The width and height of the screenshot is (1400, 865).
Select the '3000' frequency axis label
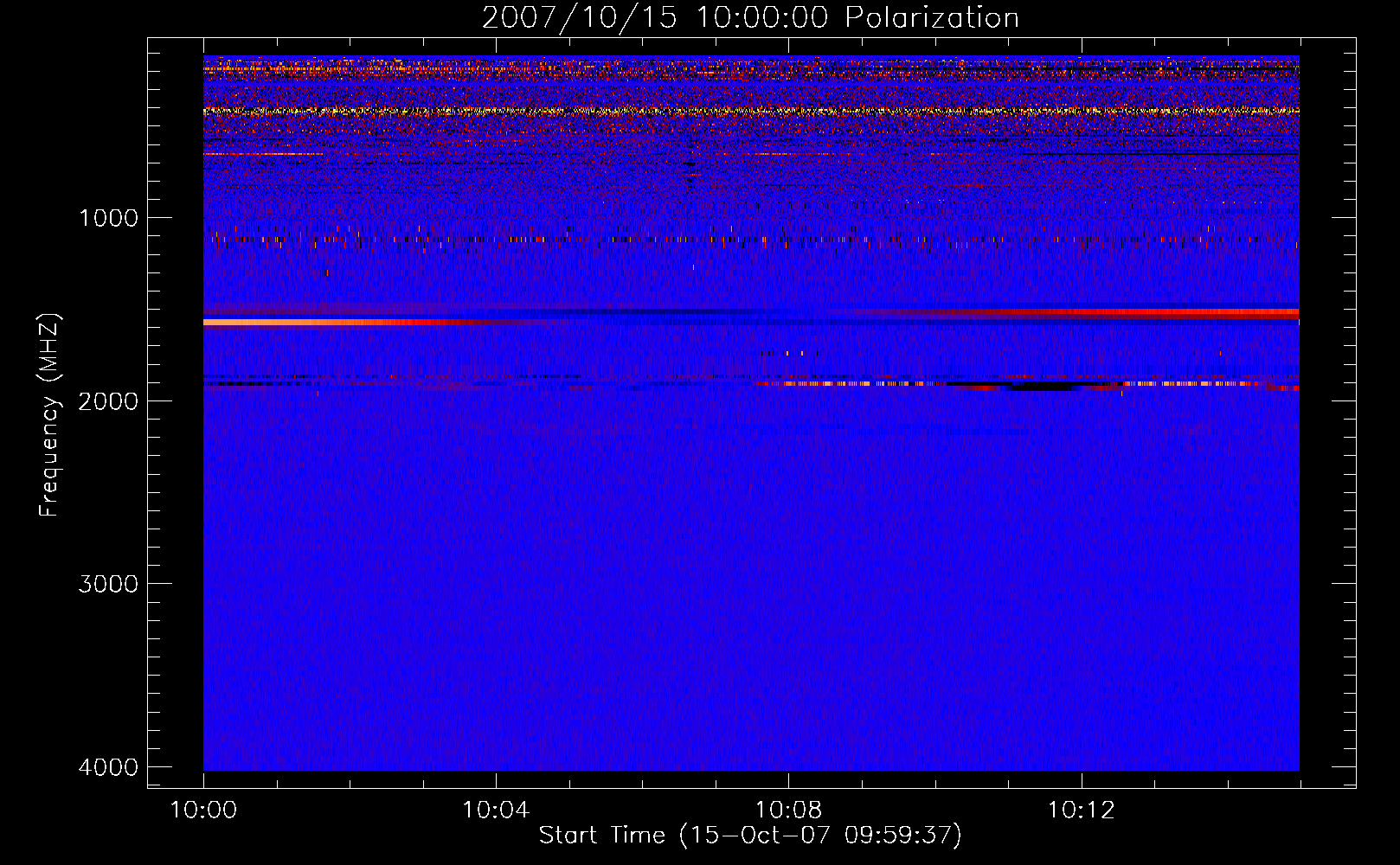108,584
